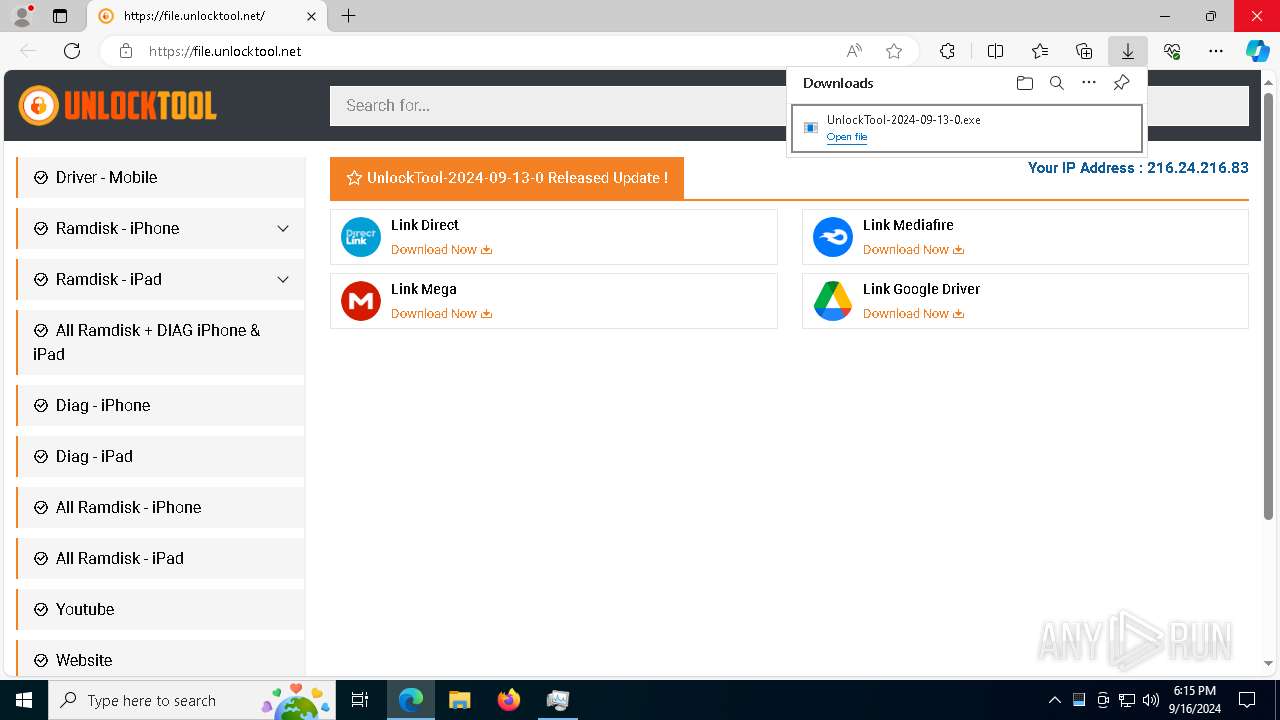This screenshot has height=720, width=1280.
Task: Open the Website sidebar item
Action: point(161,659)
